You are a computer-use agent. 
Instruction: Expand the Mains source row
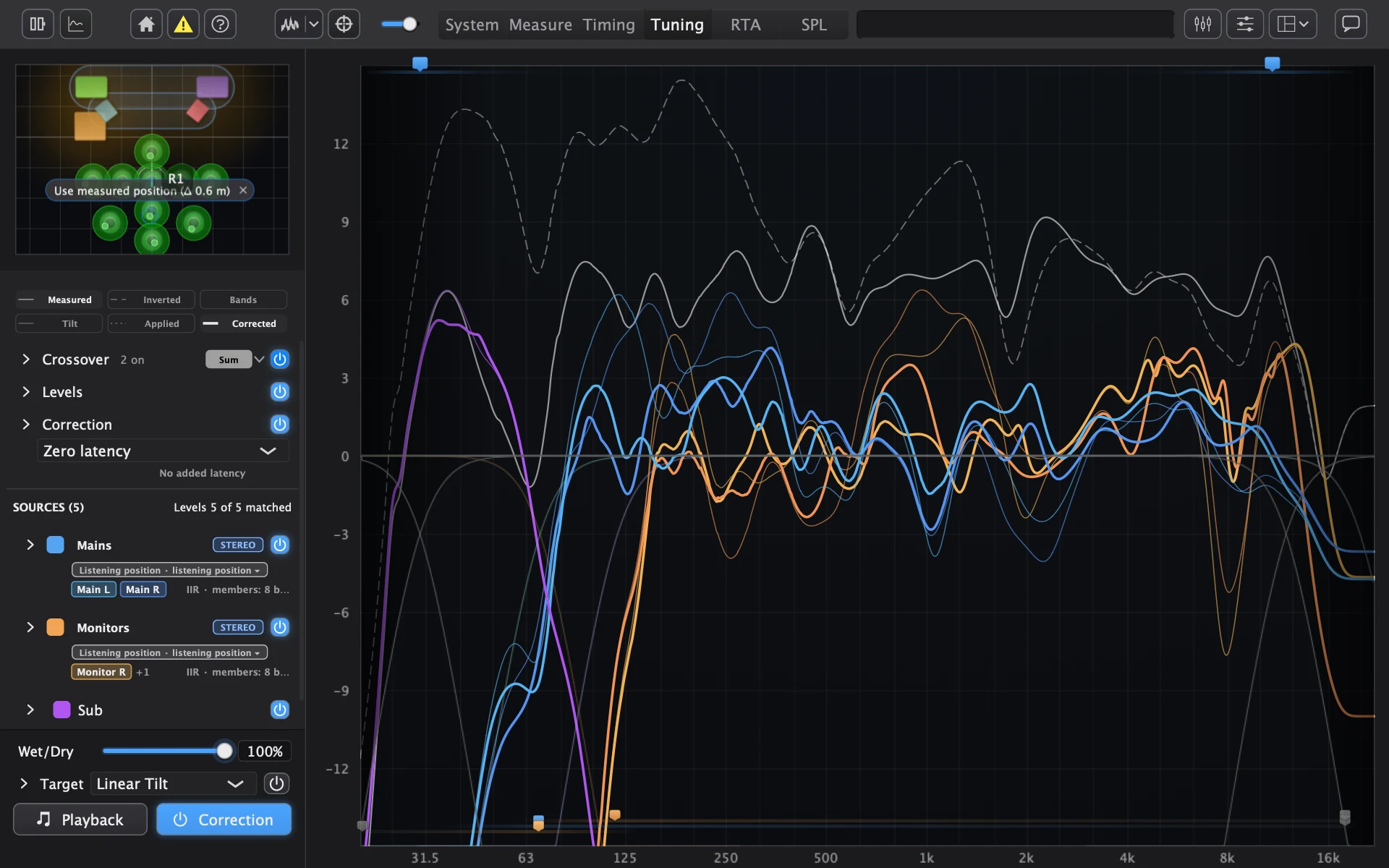point(30,545)
